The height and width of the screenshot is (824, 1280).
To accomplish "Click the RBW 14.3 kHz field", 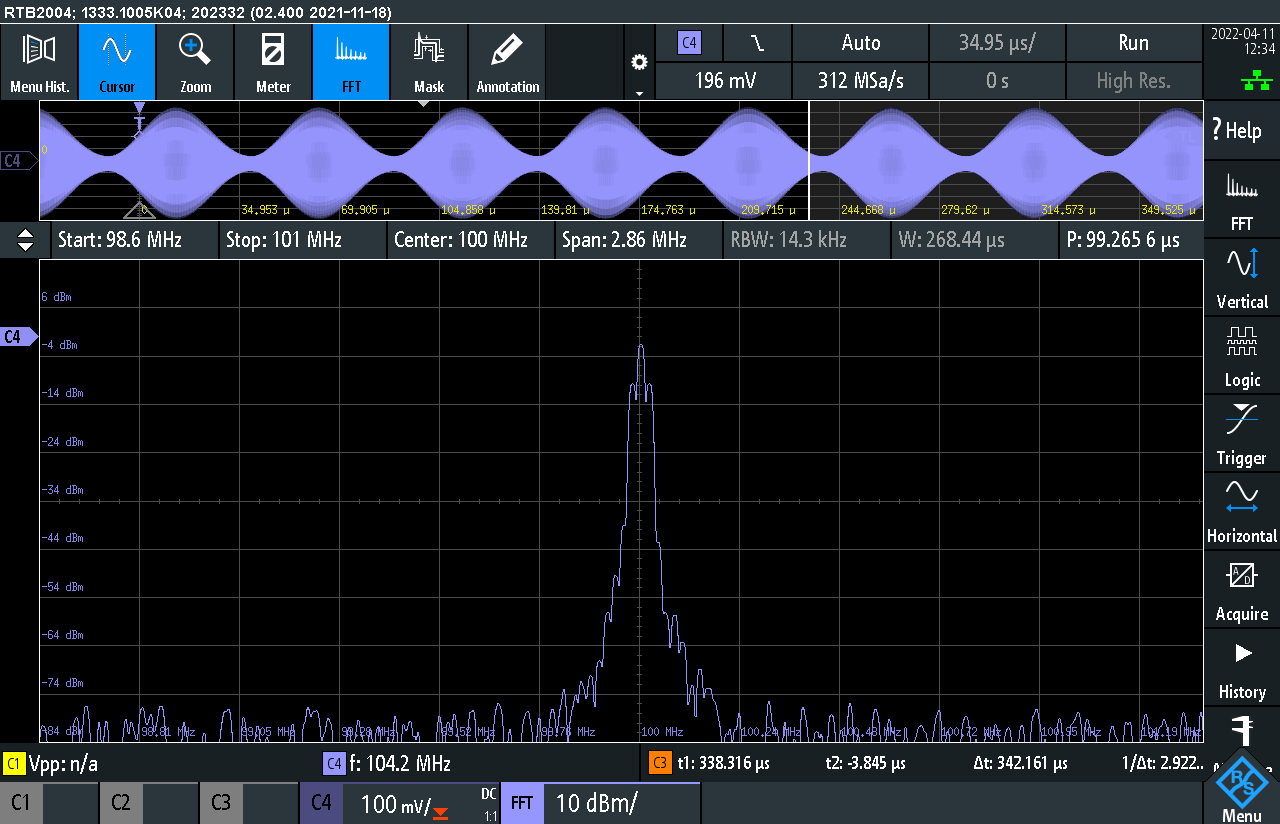I will tap(805, 240).
